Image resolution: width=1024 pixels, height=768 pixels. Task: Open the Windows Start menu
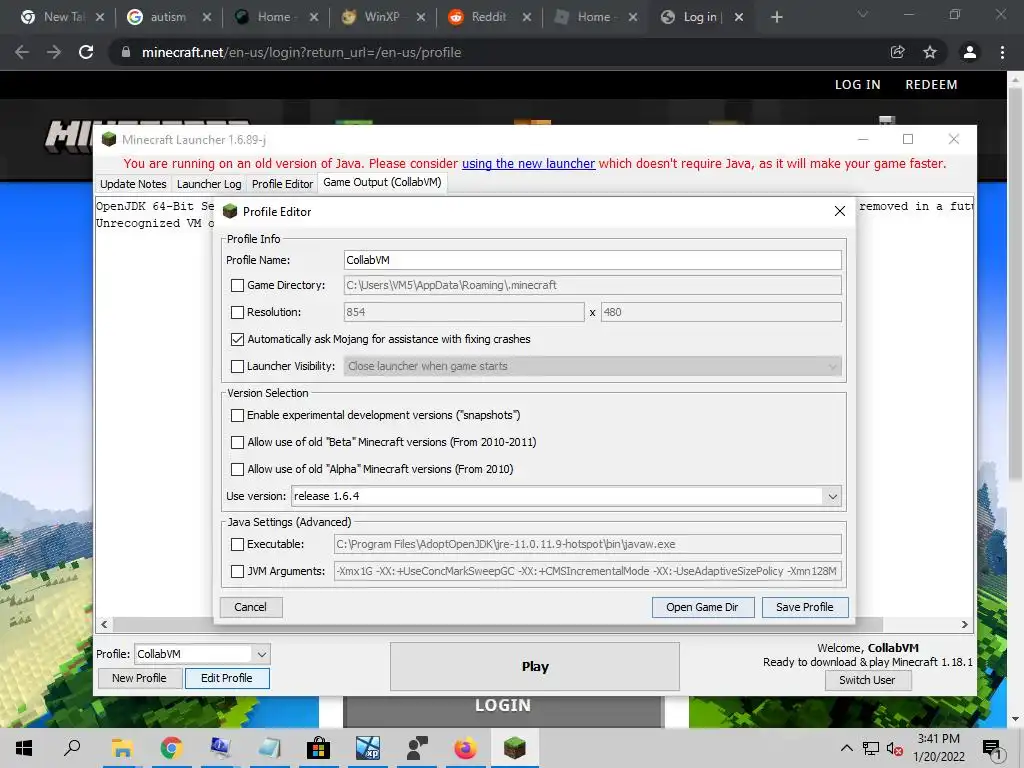24,748
